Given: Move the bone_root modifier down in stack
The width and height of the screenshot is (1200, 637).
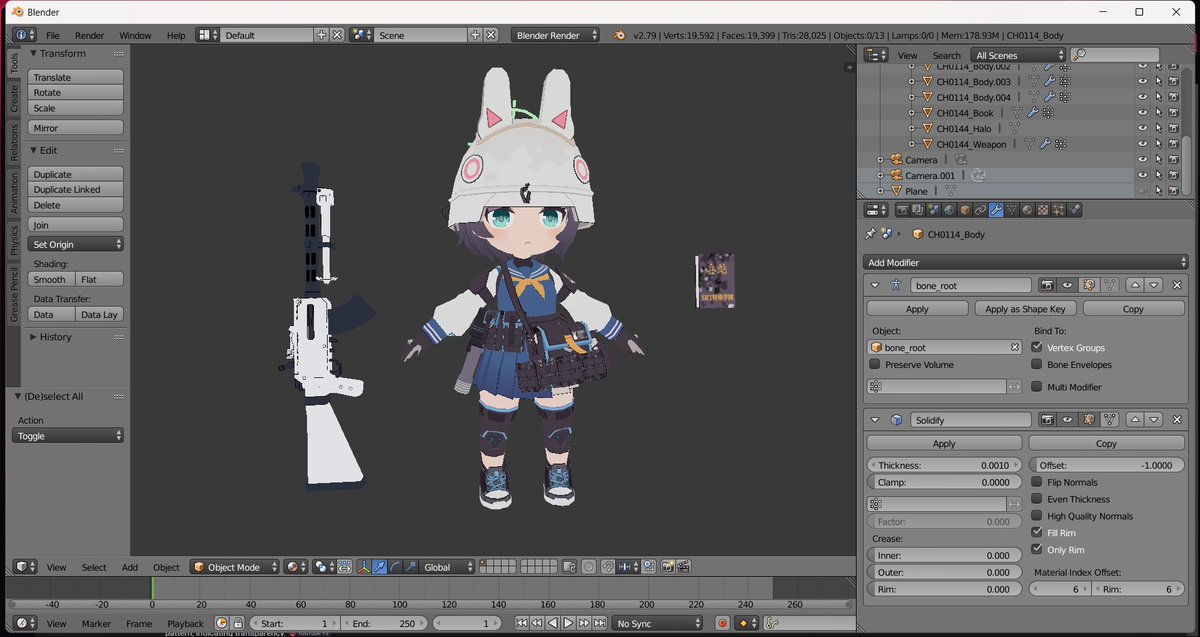Looking at the screenshot, I should click(1154, 285).
